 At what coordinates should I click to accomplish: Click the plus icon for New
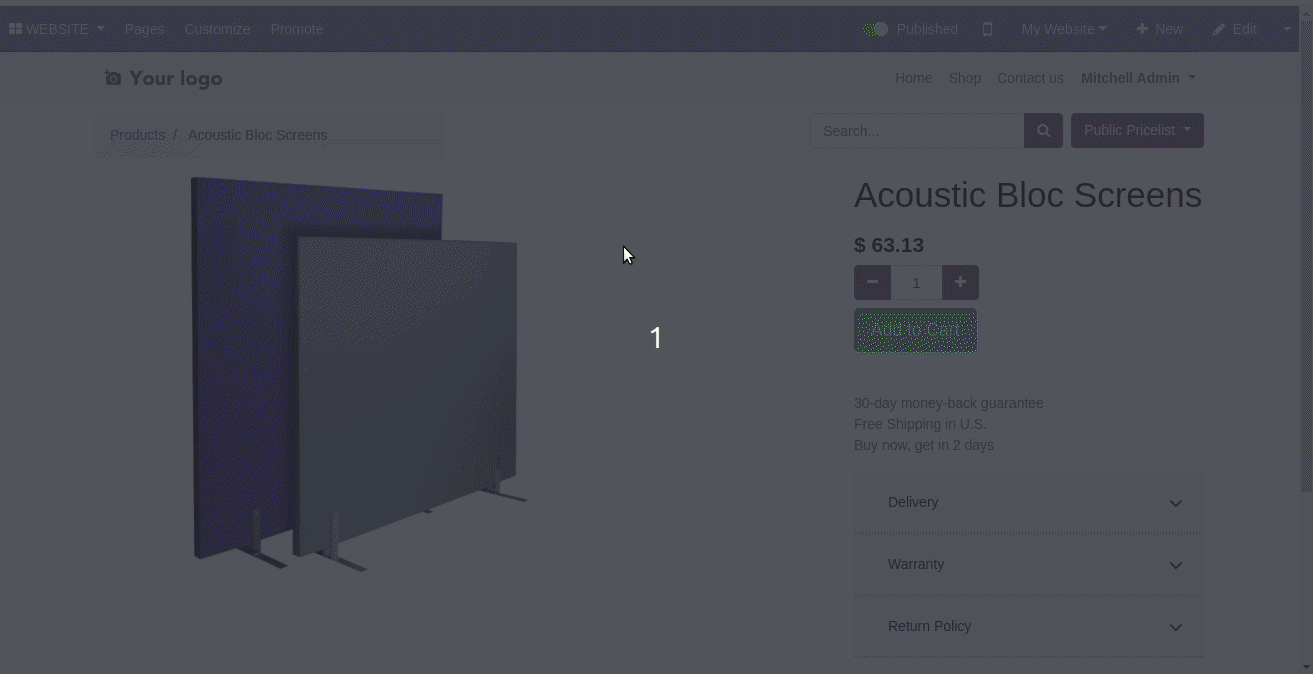pos(1142,29)
